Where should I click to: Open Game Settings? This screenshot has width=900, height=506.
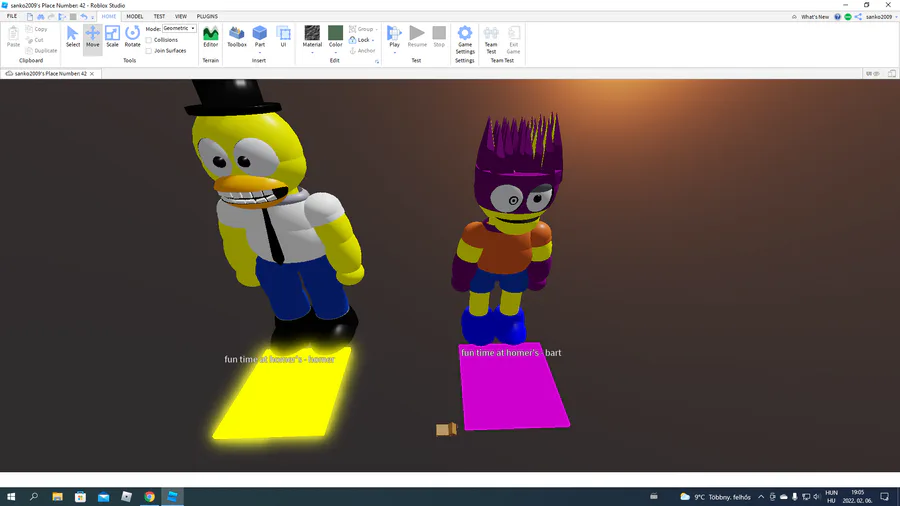[465, 40]
